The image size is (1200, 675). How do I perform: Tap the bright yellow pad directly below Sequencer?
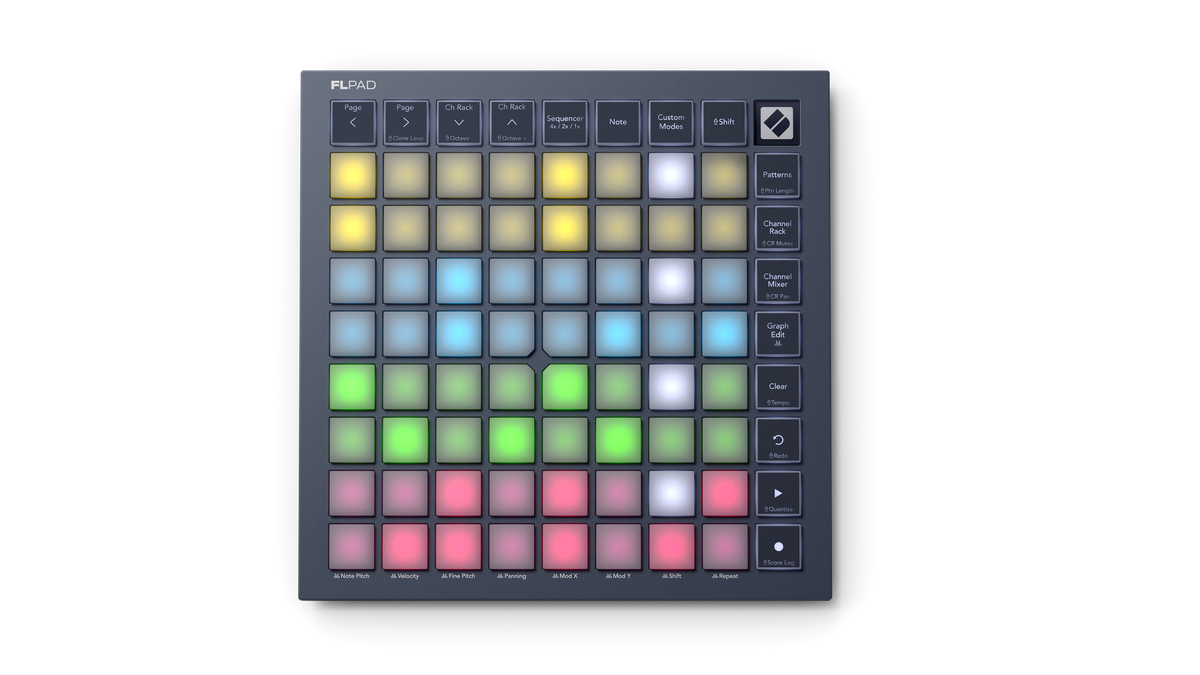tap(565, 175)
